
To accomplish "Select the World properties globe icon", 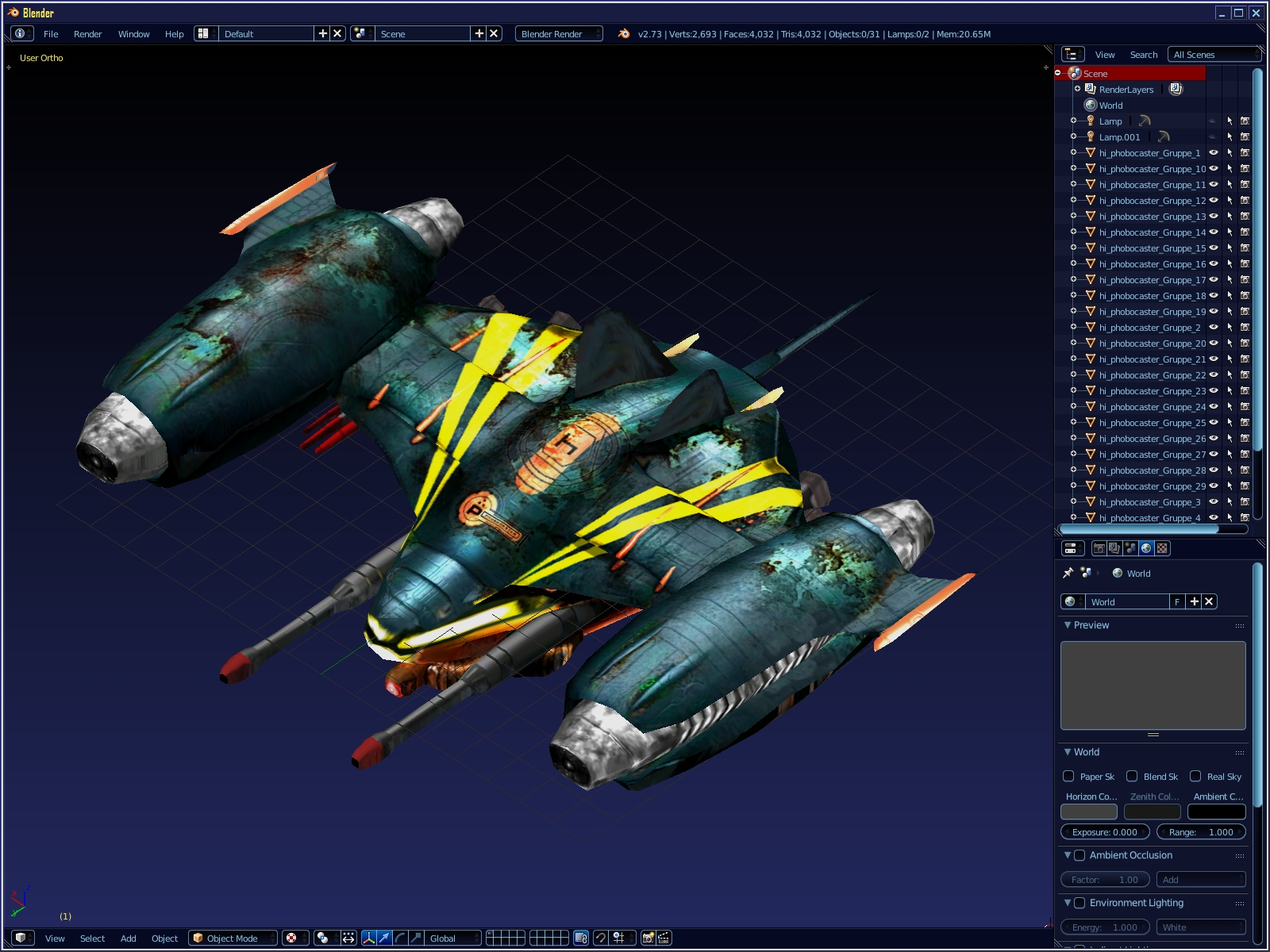I will (1146, 548).
